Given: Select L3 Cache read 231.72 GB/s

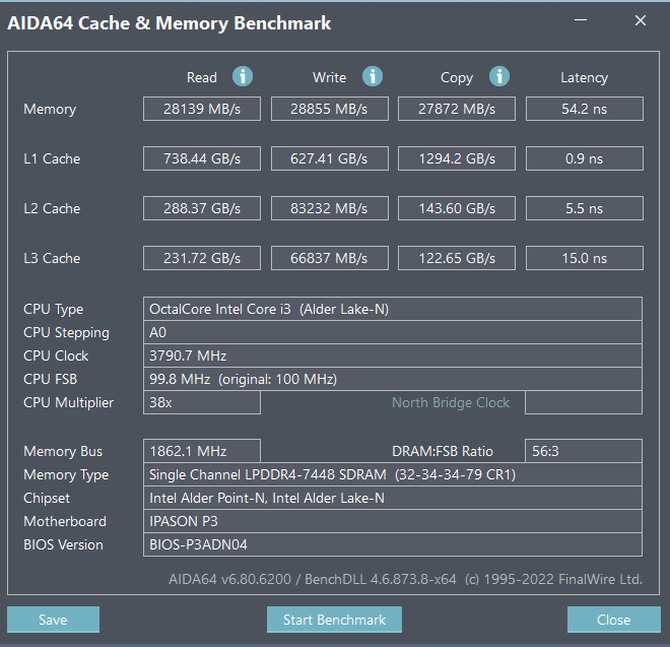Looking at the screenshot, I should click(x=202, y=258).
